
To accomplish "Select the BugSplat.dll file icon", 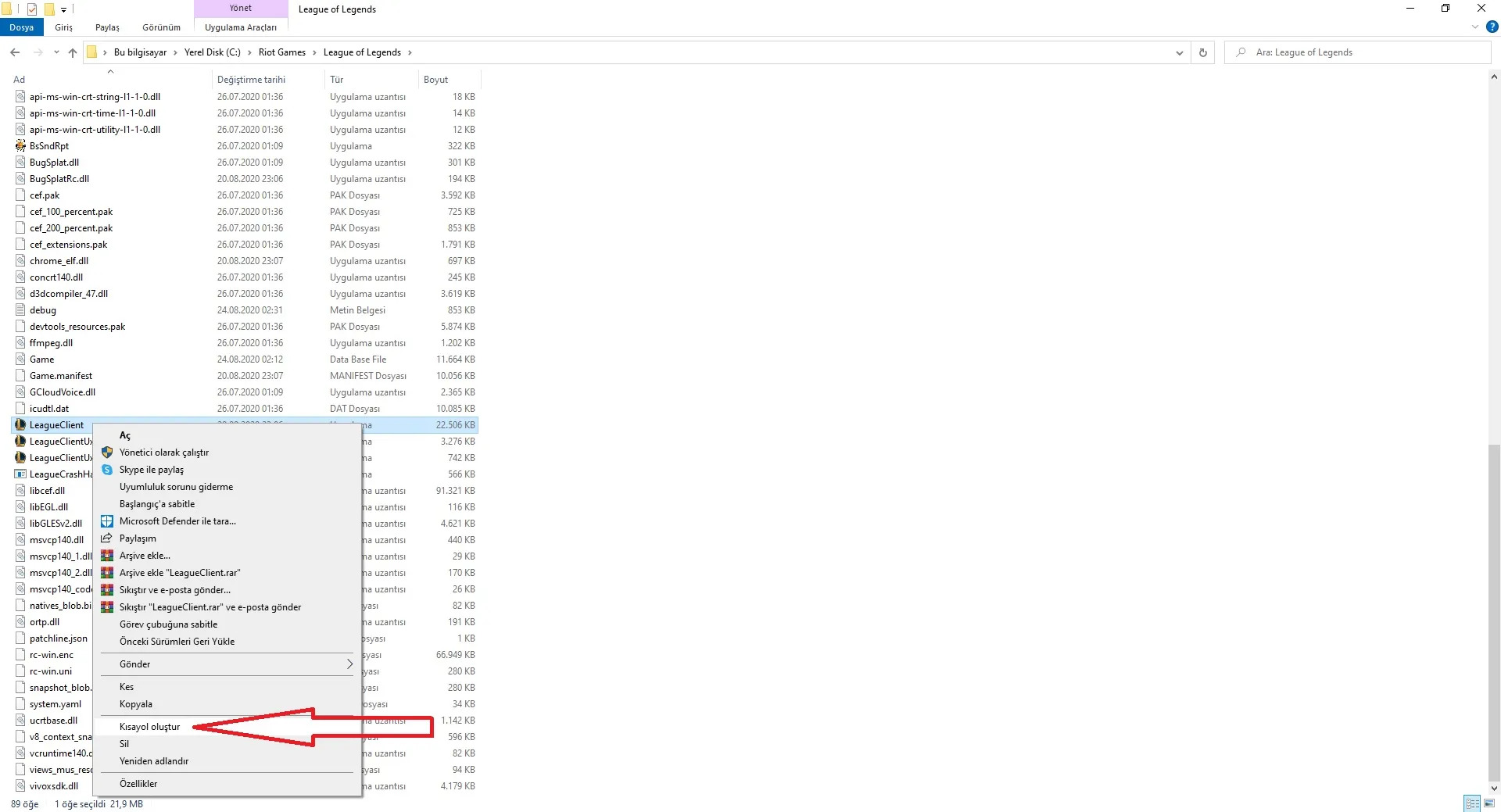I will coord(21,163).
